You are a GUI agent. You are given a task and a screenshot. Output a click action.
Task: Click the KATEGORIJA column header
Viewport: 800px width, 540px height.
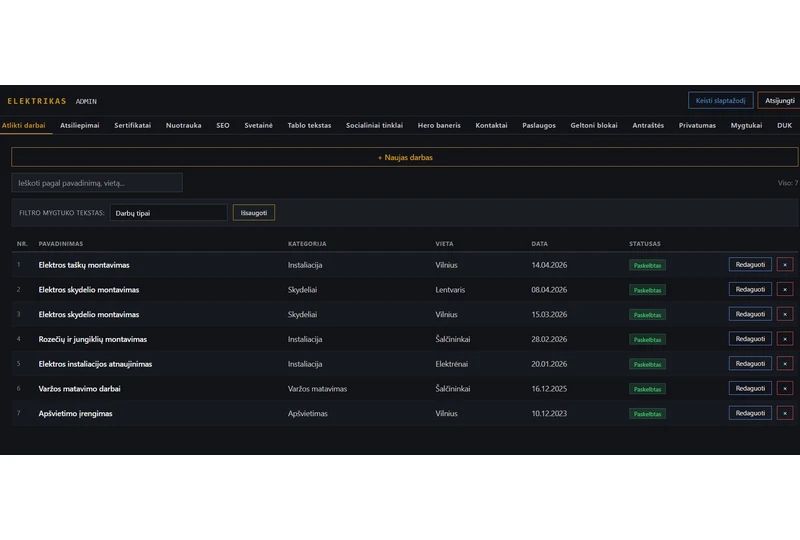[x=307, y=244]
